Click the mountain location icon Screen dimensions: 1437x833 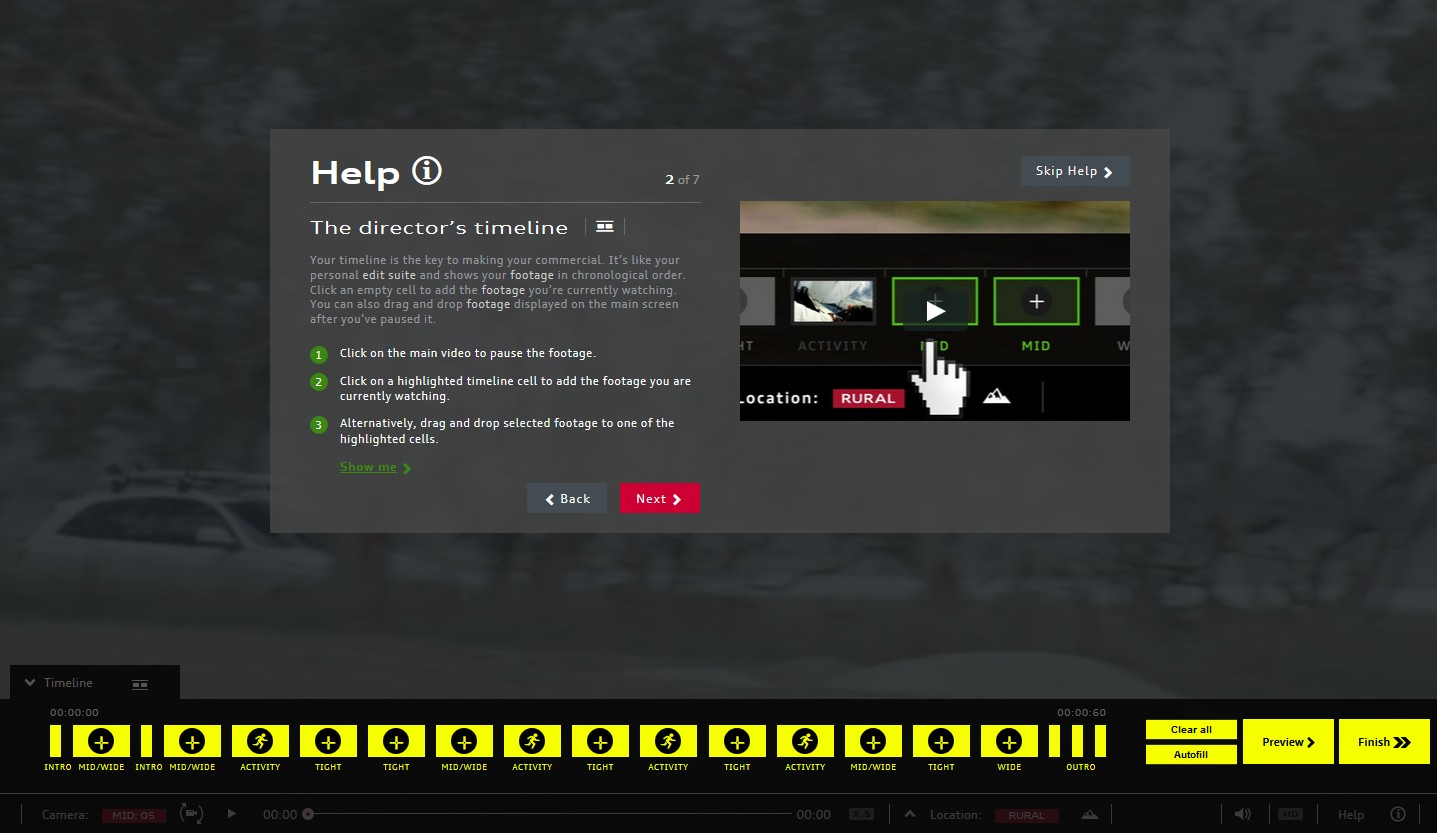(1088, 815)
